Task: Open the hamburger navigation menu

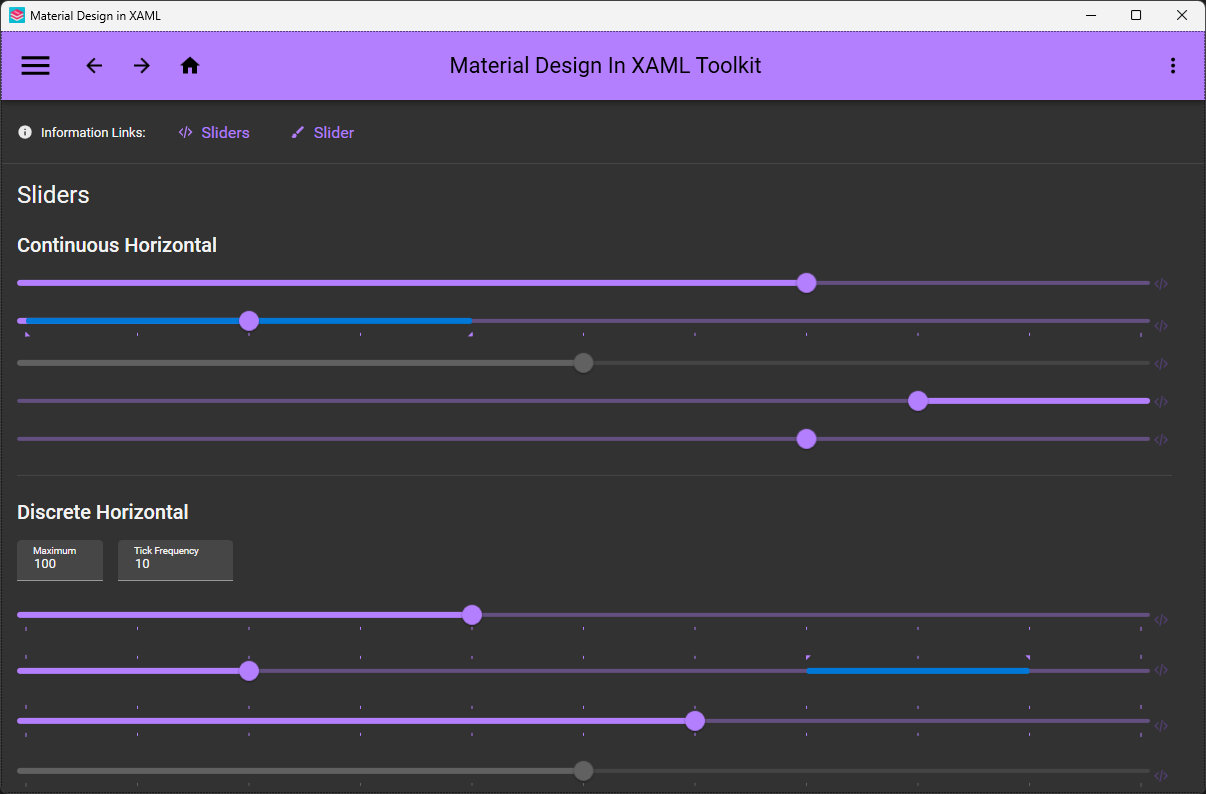Action: (35, 66)
